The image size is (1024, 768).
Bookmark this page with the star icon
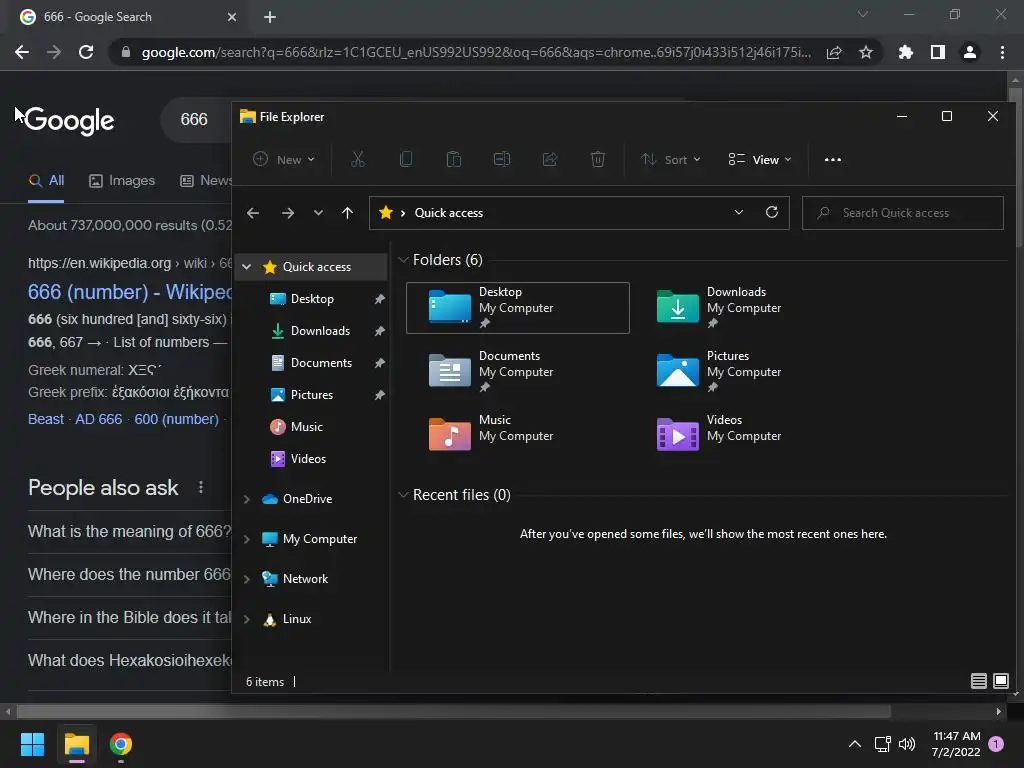coord(865,52)
